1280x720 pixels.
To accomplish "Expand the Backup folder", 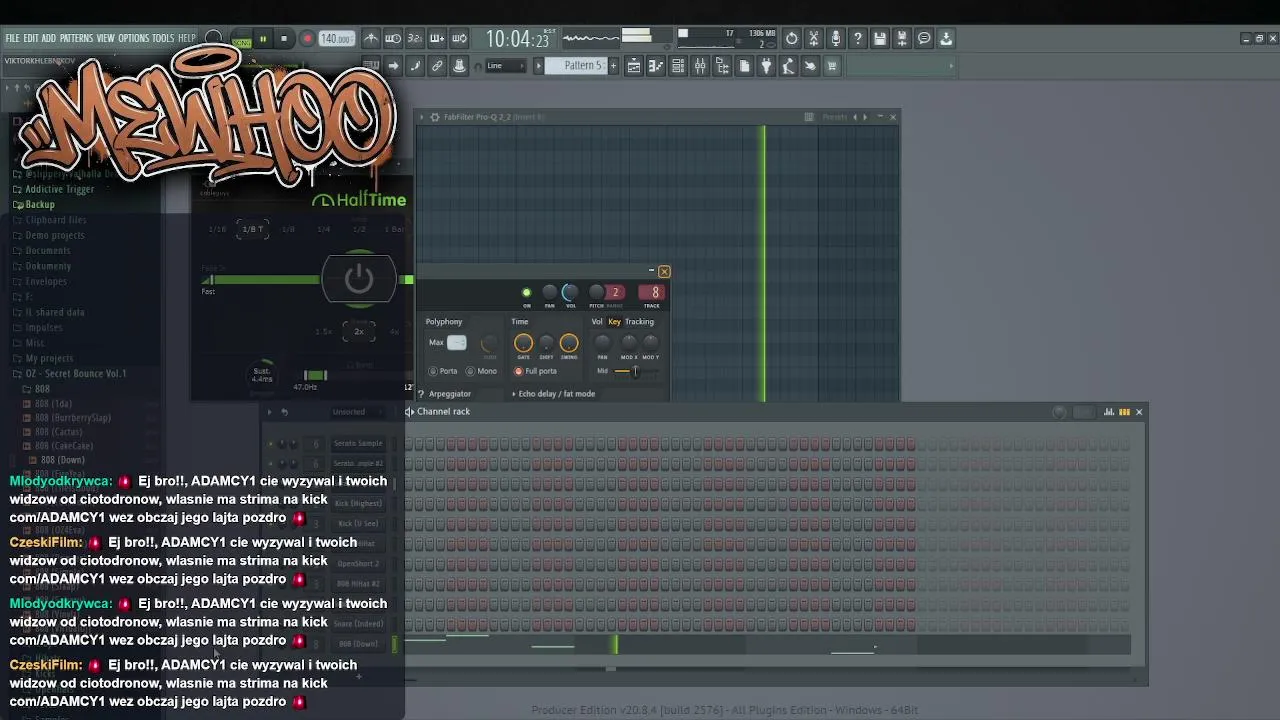I will point(40,204).
